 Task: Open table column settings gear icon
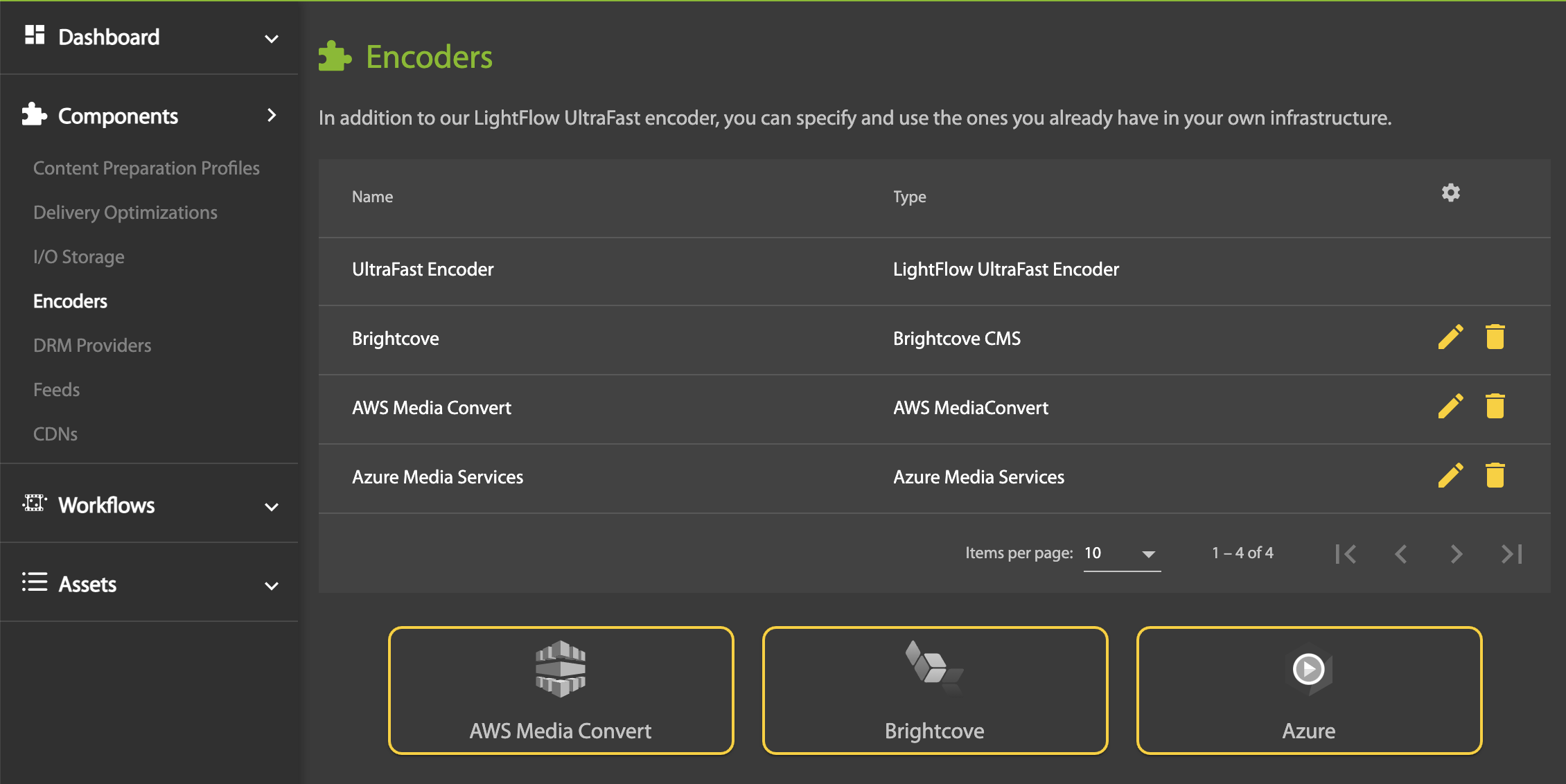(x=1450, y=194)
